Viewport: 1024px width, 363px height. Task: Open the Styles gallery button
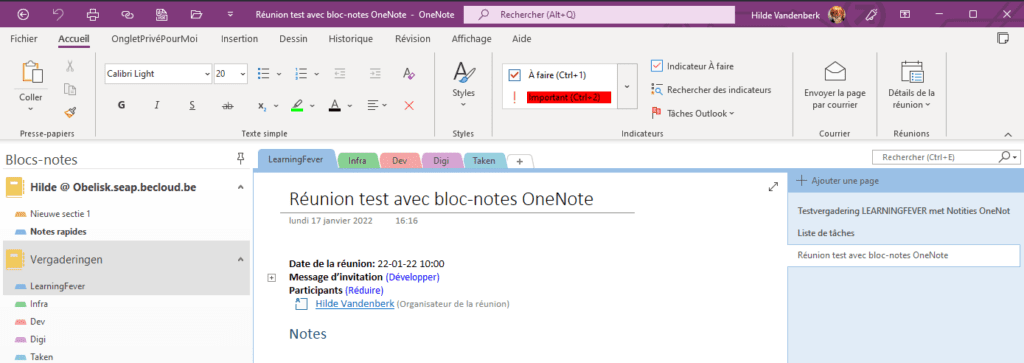464,85
